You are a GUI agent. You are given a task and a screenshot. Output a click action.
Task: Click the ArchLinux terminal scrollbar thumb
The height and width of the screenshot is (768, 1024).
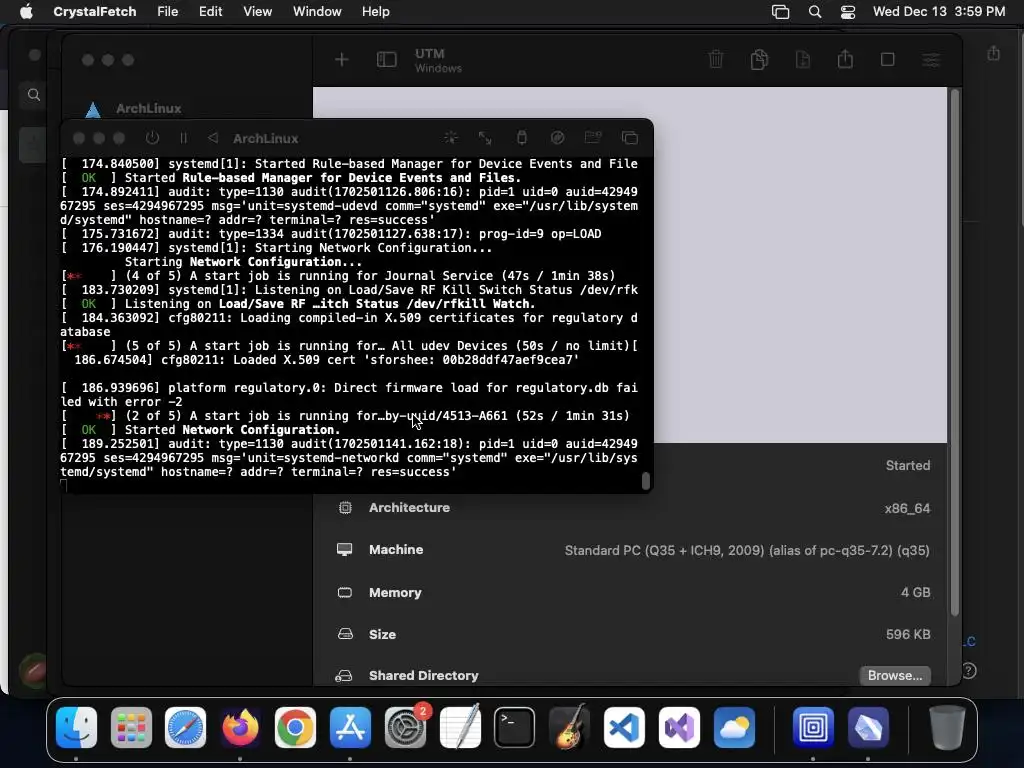click(646, 480)
